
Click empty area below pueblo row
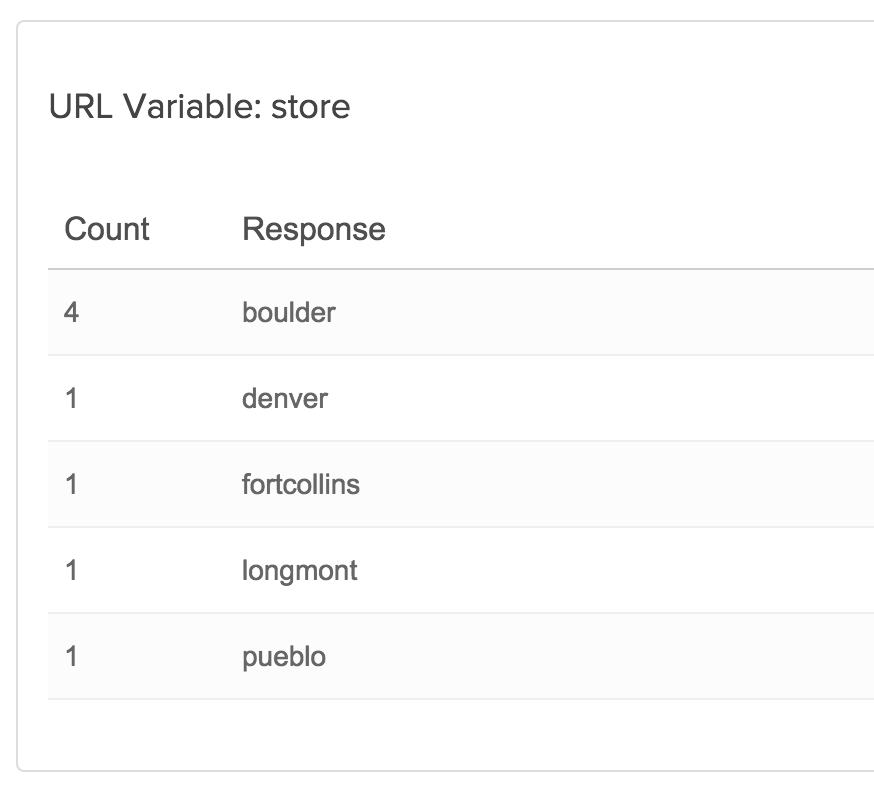tap(446, 735)
